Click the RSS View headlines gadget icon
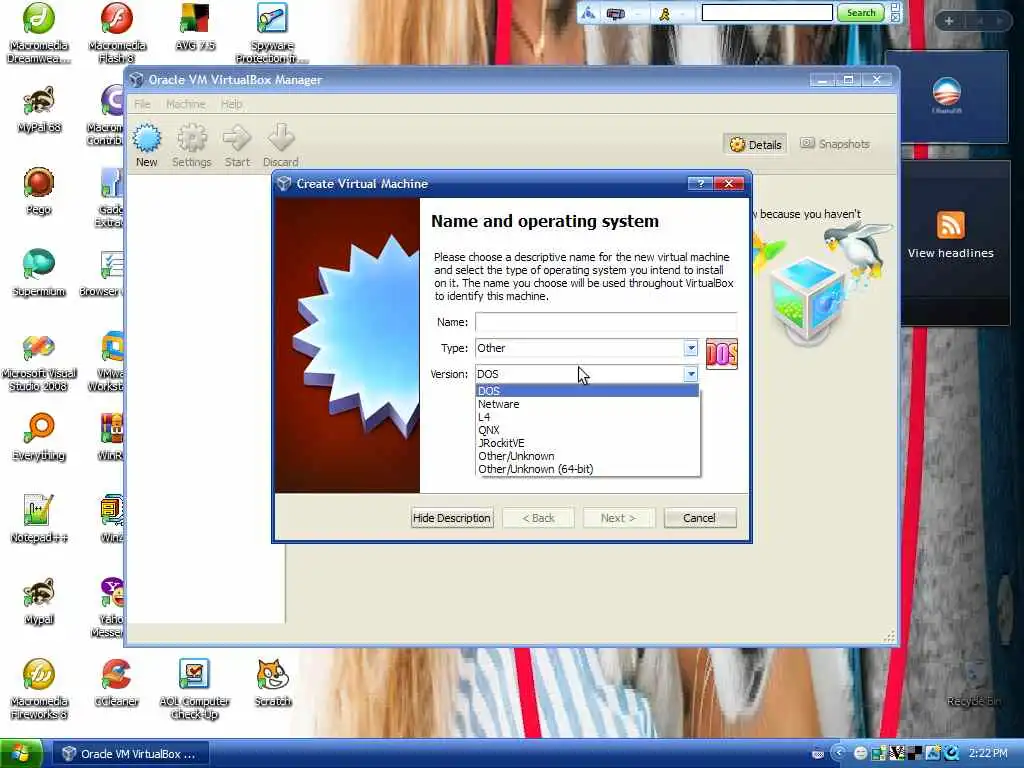This screenshot has height=768, width=1024. click(950, 225)
